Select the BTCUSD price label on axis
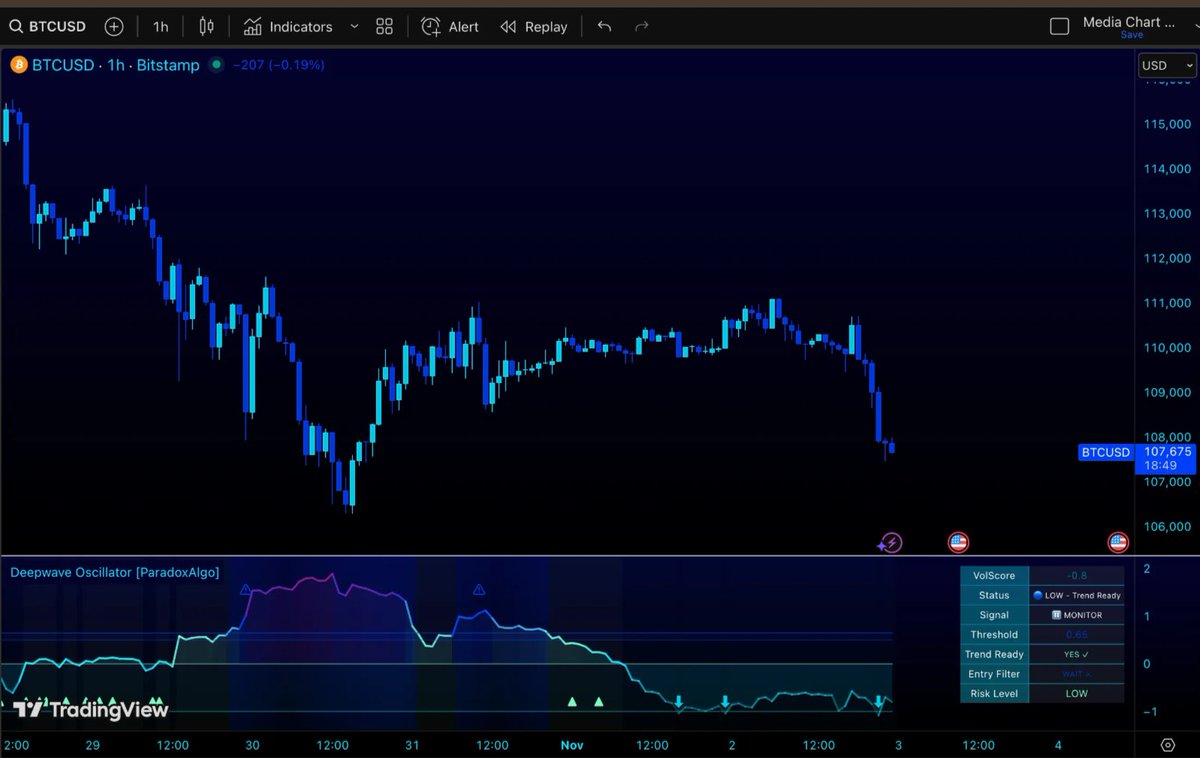The width and height of the screenshot is (1200, 758). (x=1105, y=452)
